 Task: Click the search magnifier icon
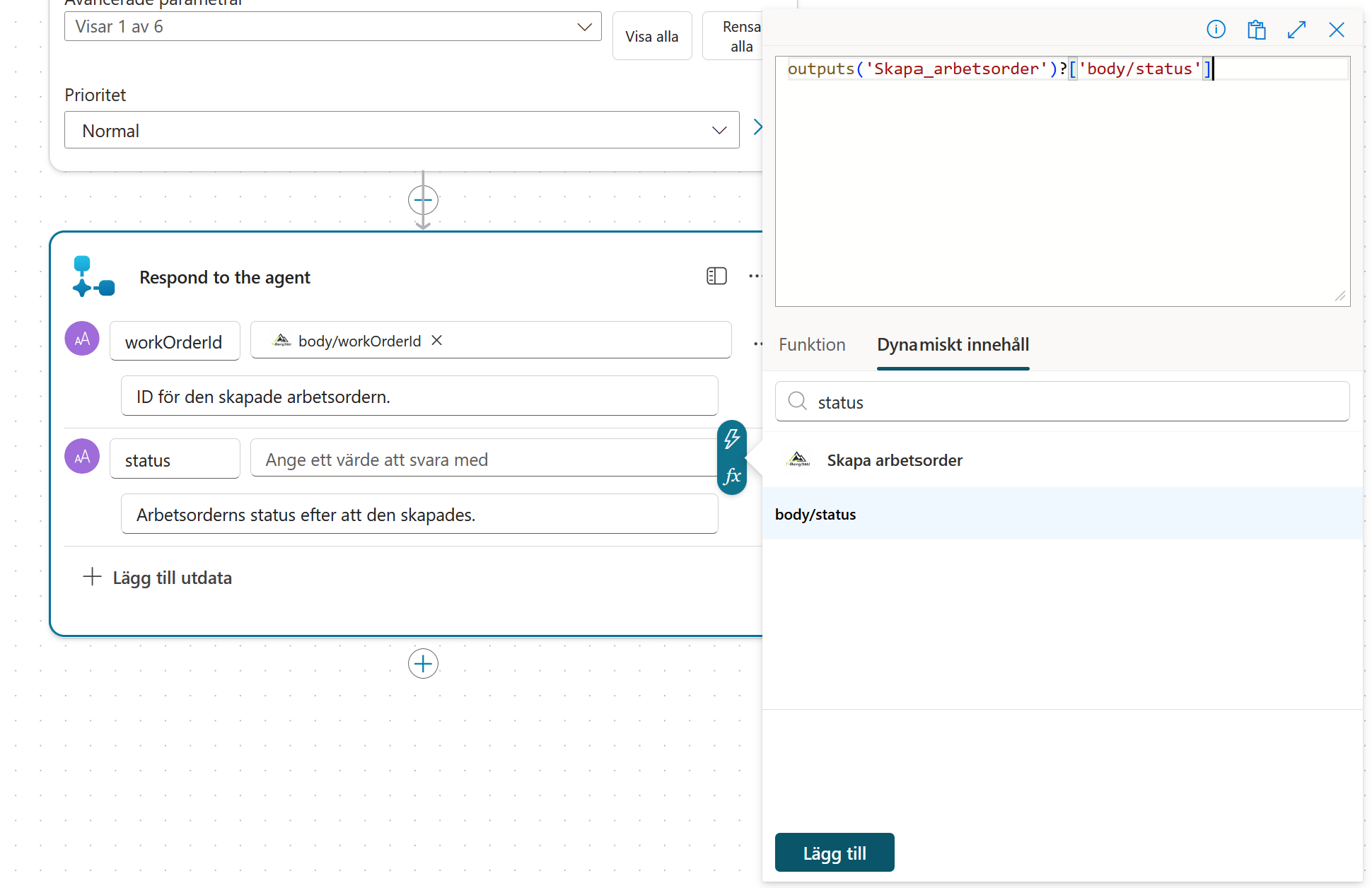tap(798, 401)
